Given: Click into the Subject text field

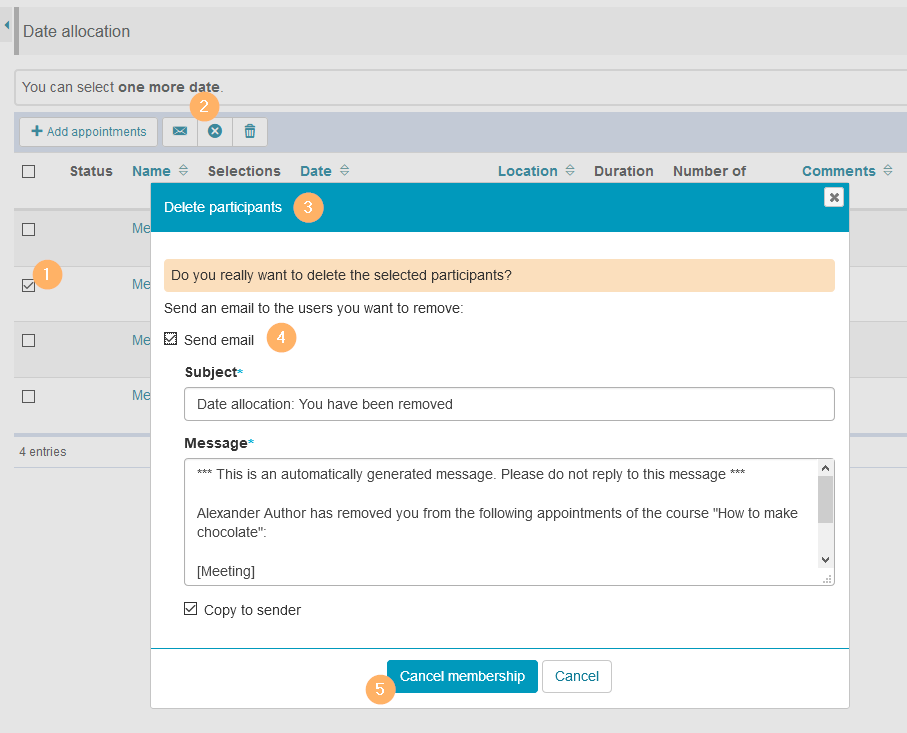Looking at the screenshot, I should 509,404.
